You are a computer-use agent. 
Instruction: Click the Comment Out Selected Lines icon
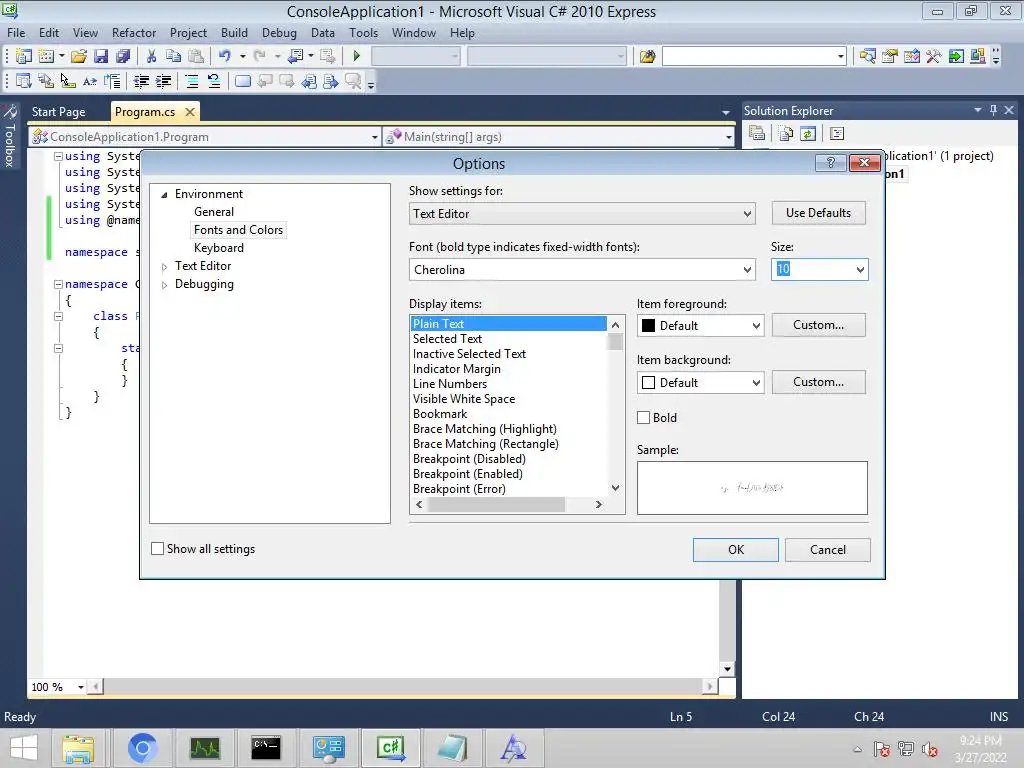[x=192, y=82]
